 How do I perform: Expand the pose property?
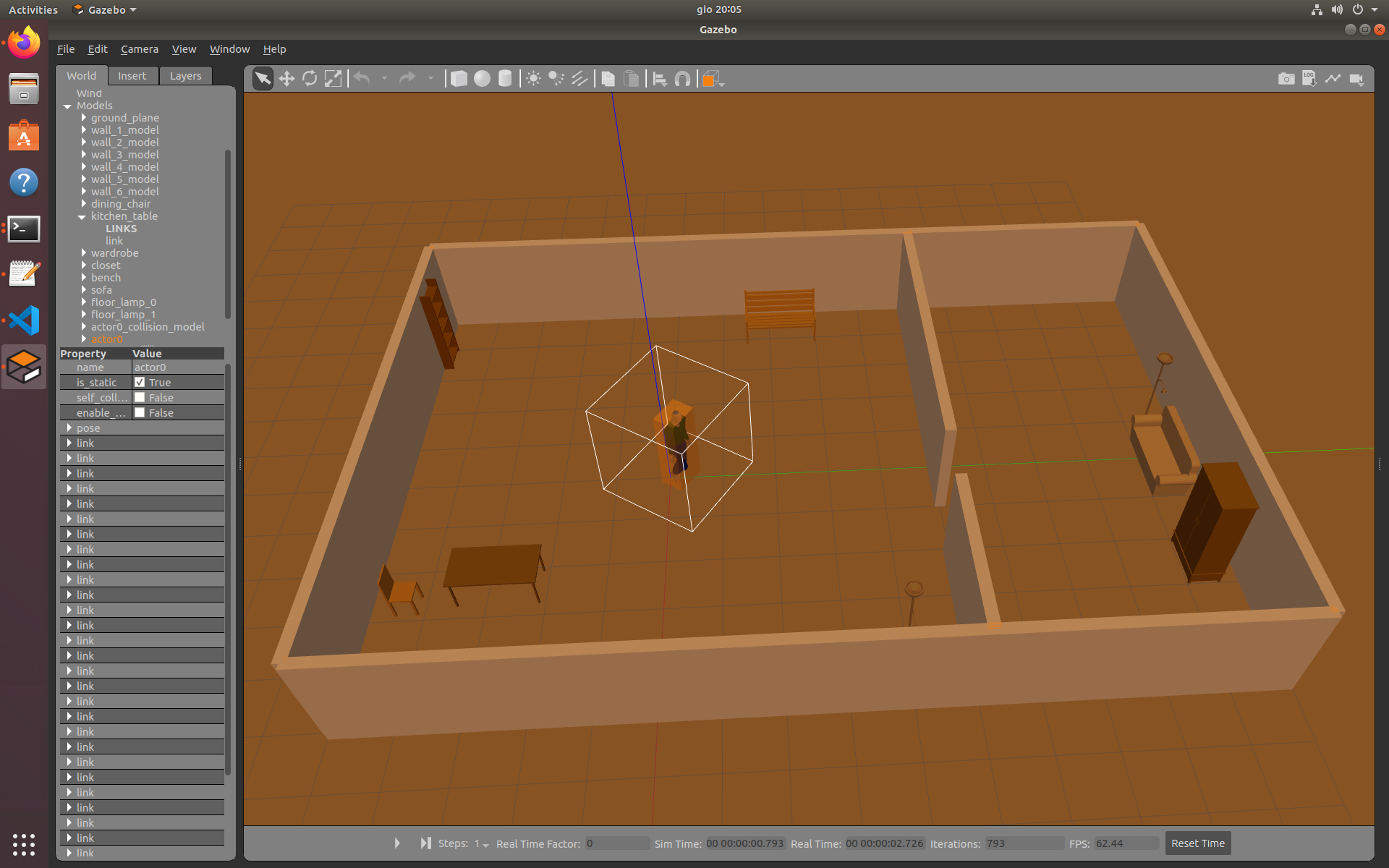pyautogui.click(x=69, y=427)
